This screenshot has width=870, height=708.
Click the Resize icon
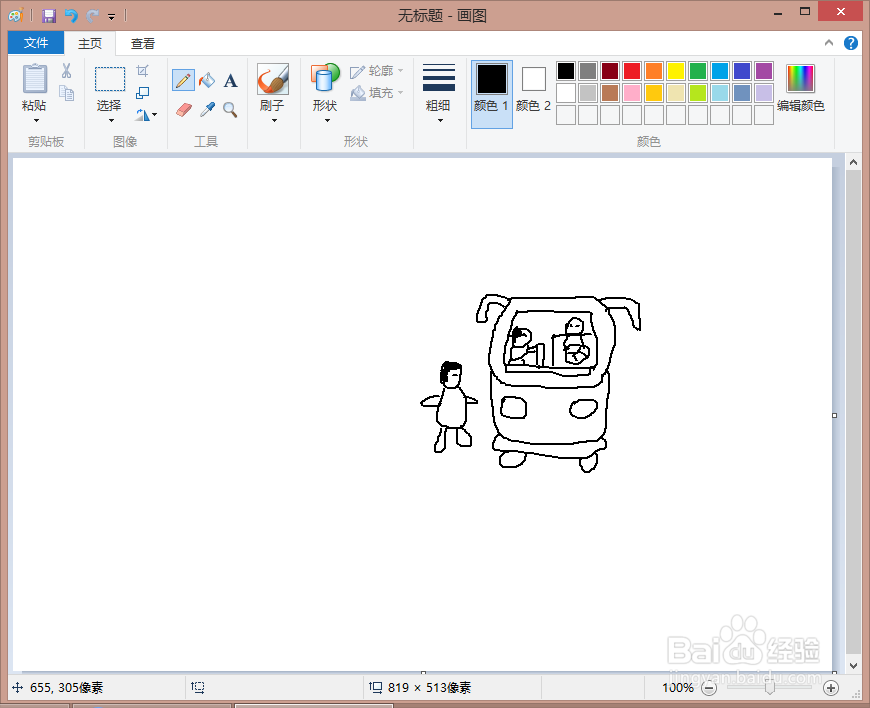(143, 93)
